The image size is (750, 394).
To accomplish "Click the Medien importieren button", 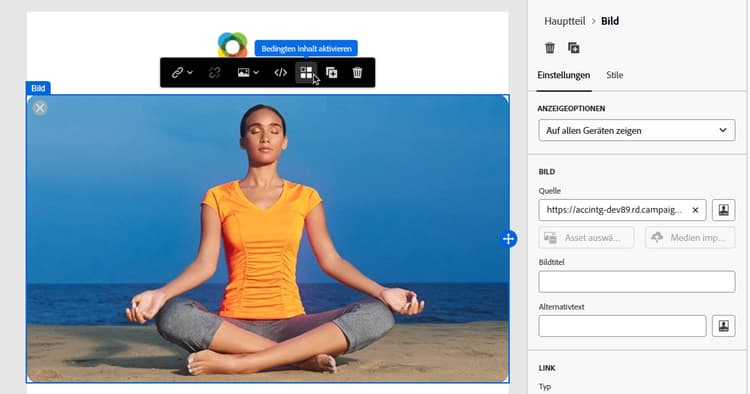I will pos(690,238).
